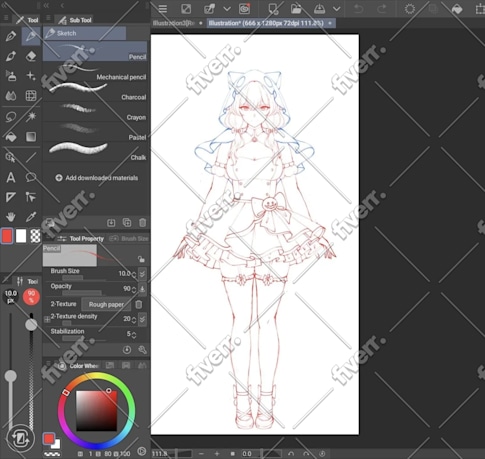Expand the dropdown arrow beside the second command bar icon
485x459 pixels.
coord(227,9)
